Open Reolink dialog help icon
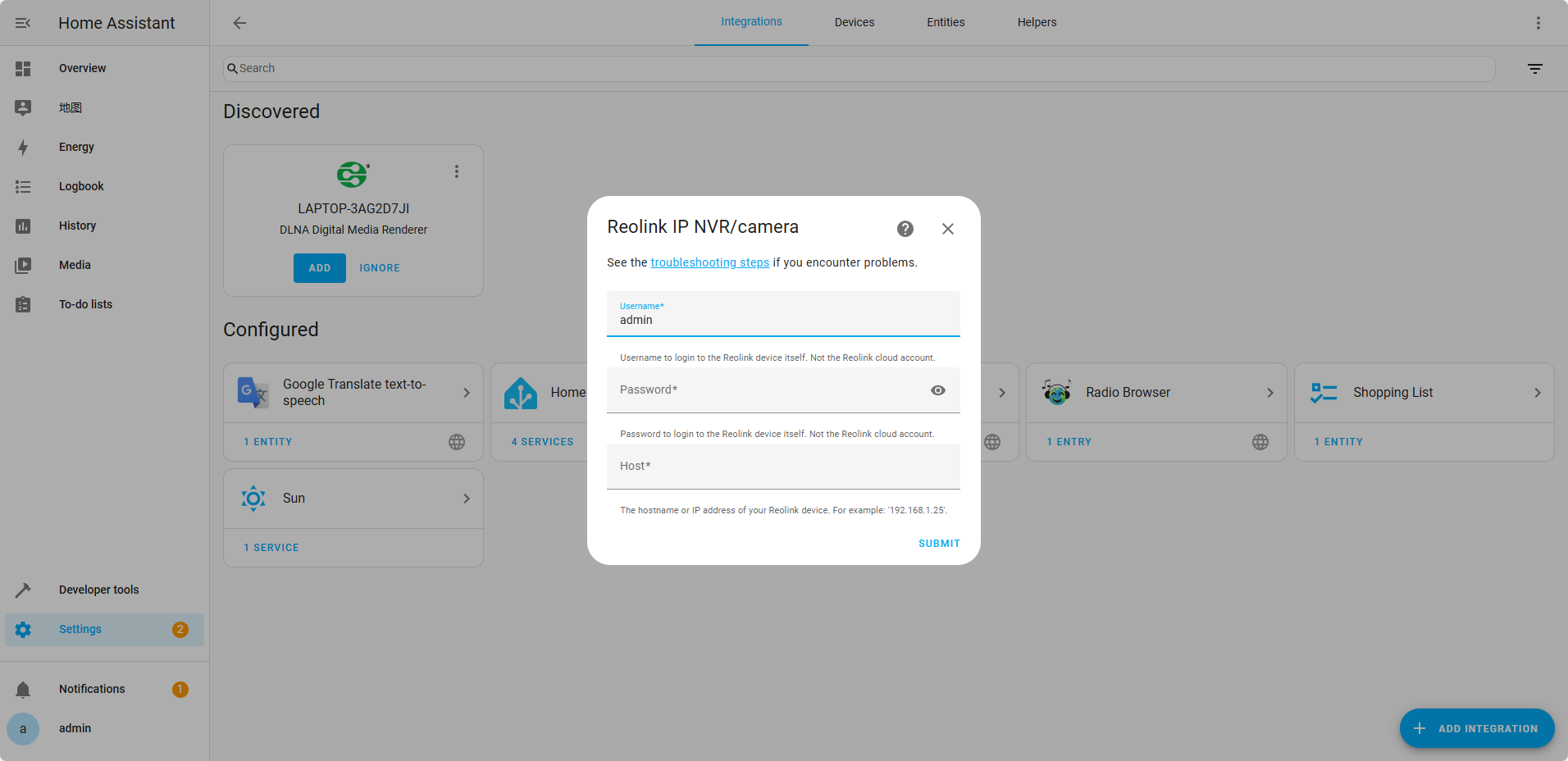 (x=905, y=229)
